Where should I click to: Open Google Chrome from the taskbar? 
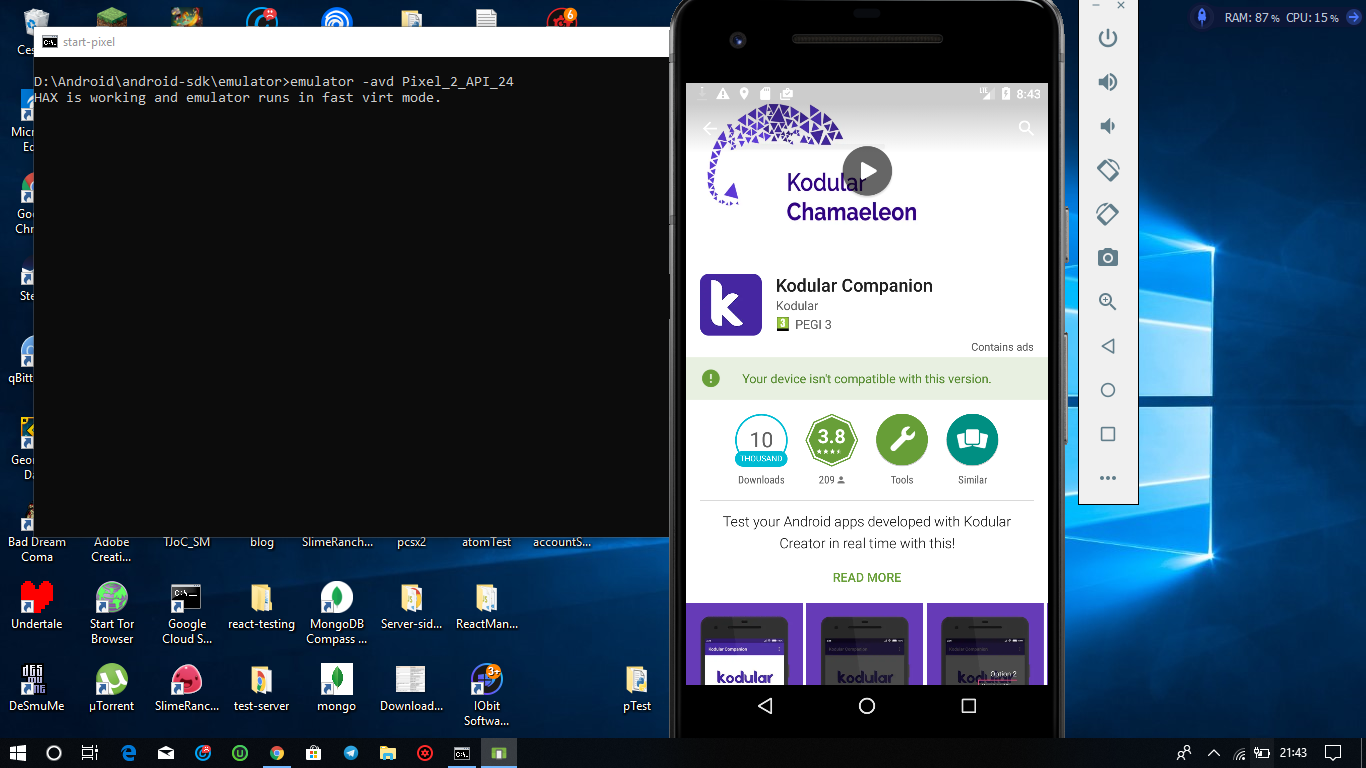tap(277, 753)
